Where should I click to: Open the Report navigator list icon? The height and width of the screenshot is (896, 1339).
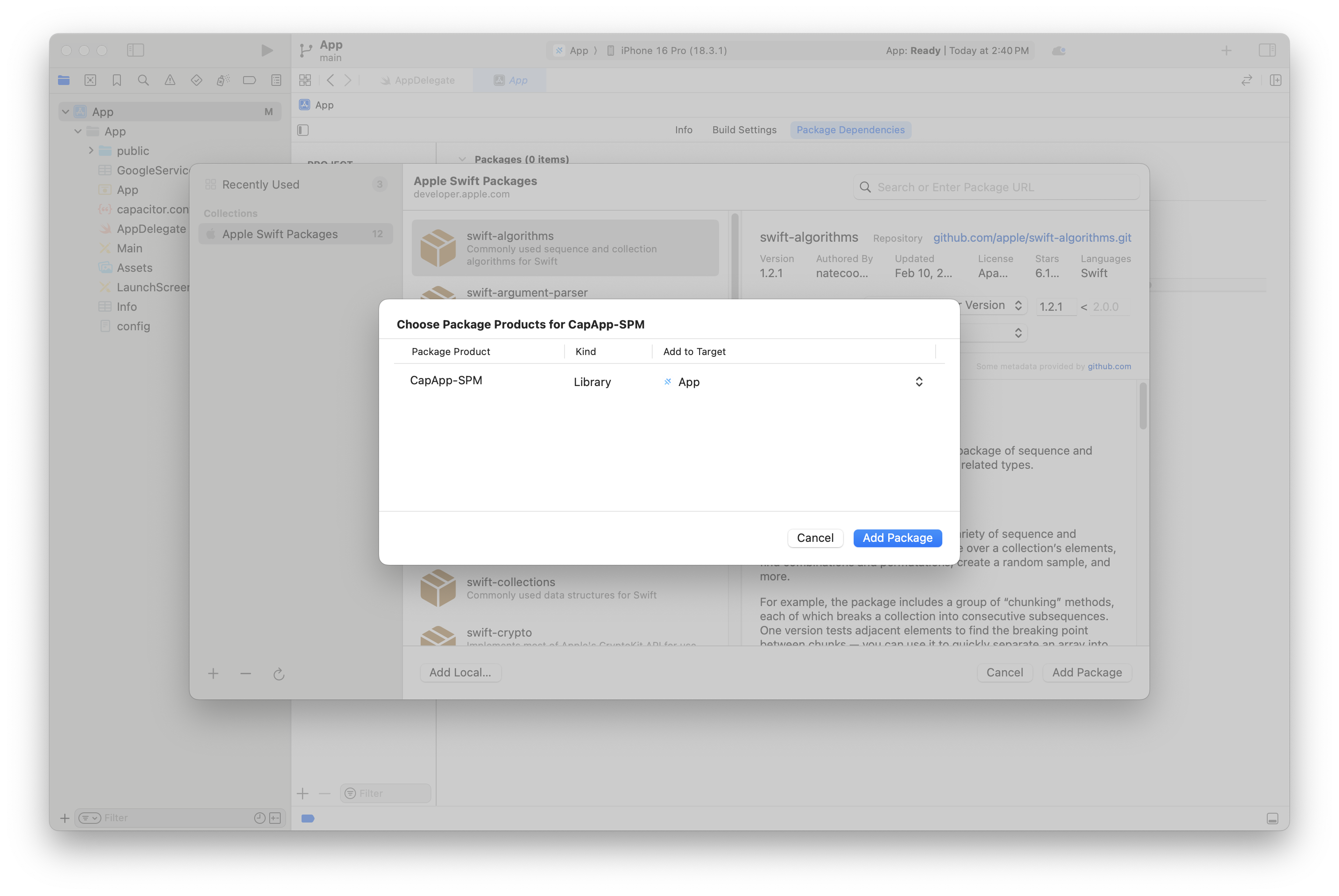click(276, 80)
